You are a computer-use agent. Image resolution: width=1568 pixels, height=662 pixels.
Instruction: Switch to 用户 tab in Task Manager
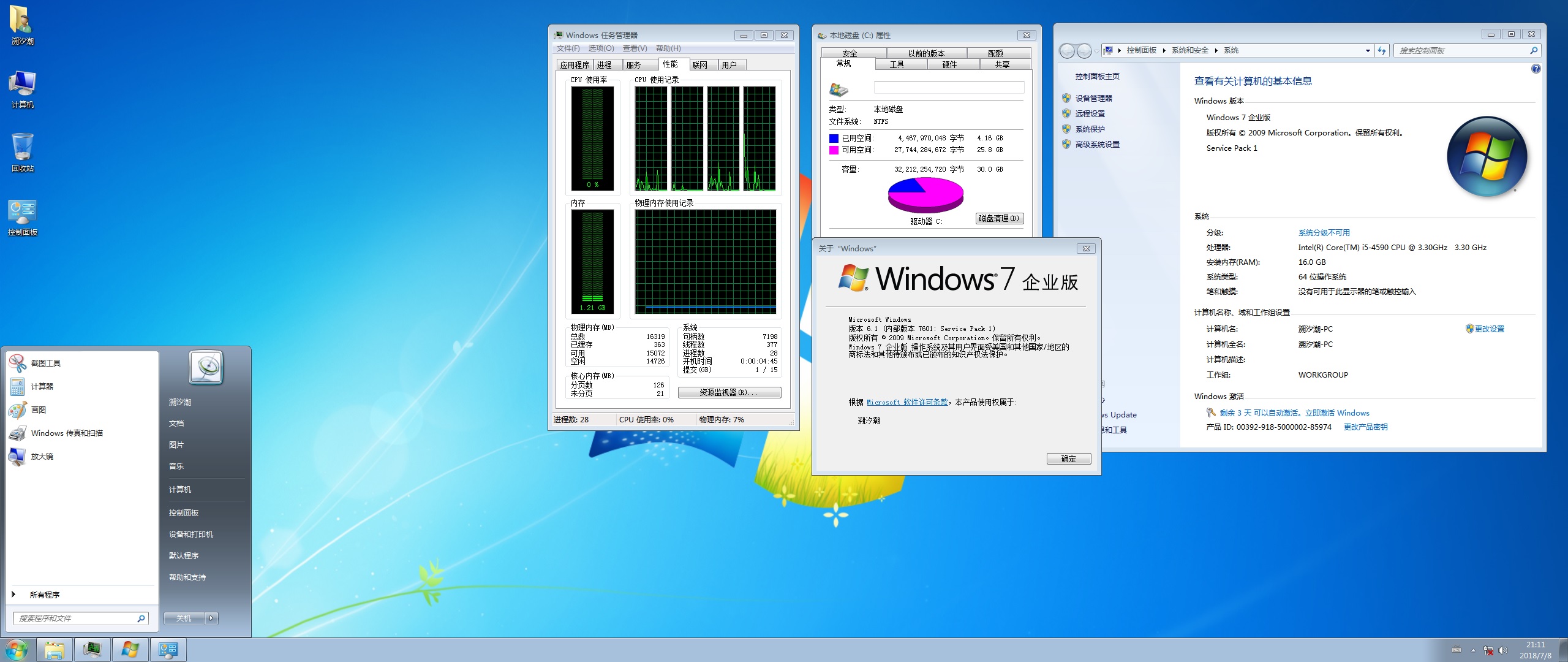(x=731, y=65)
